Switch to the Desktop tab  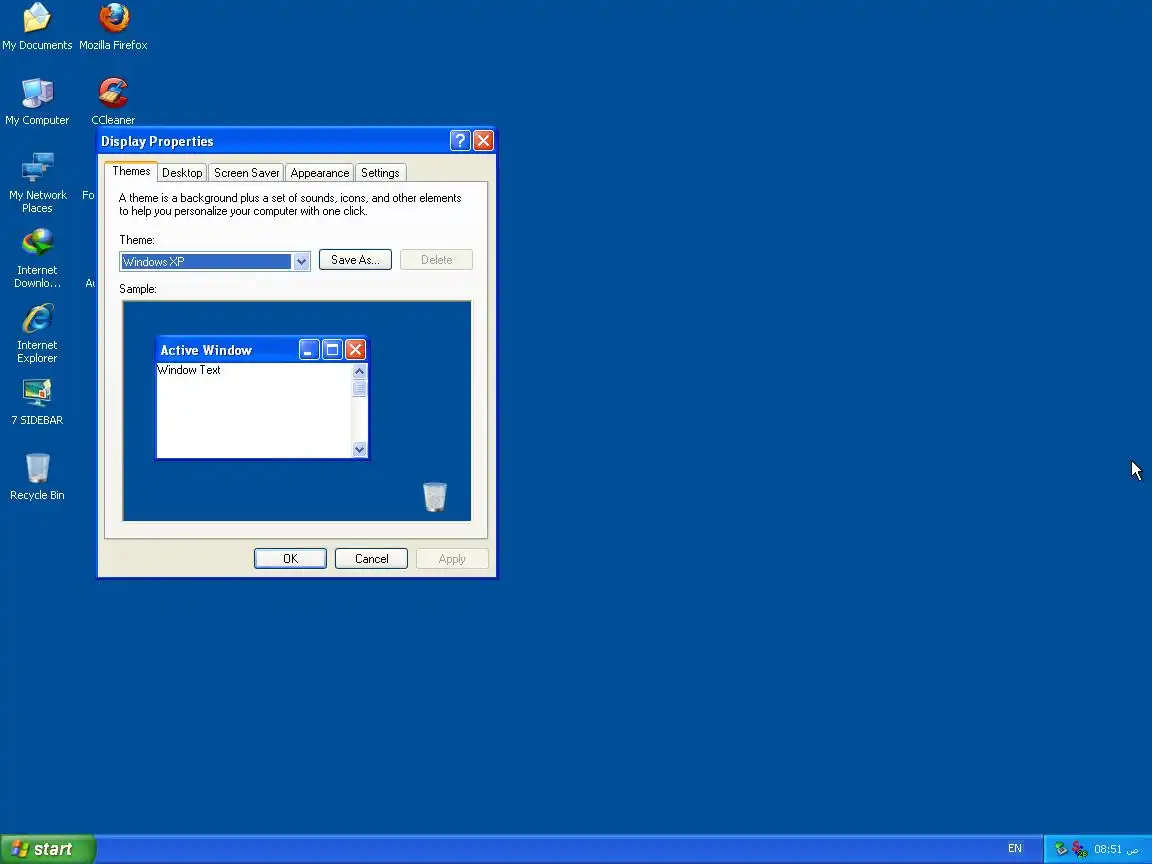(x=182, y=173)
